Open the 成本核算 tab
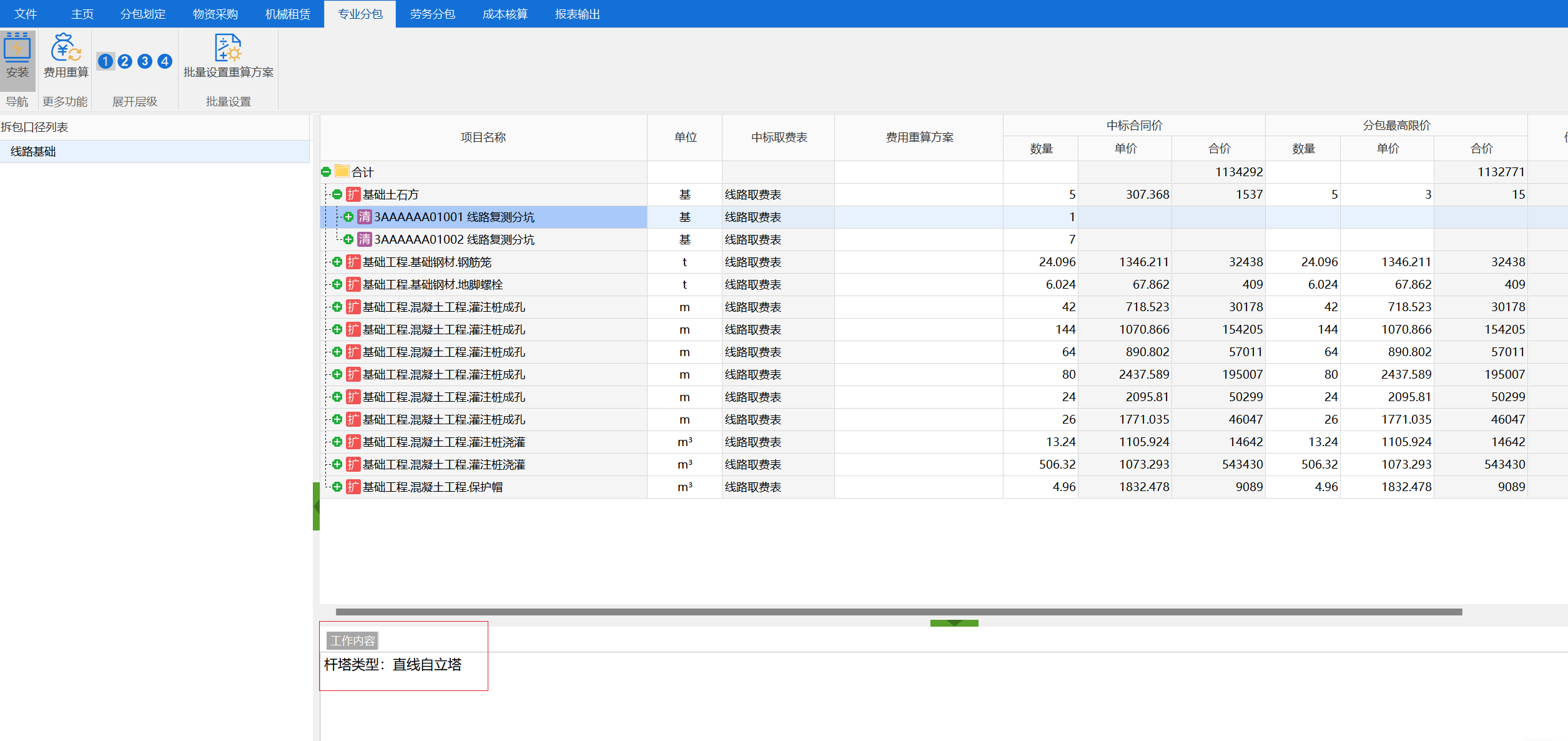This screenshot has width=1568, height=741. tap(505, 14)
